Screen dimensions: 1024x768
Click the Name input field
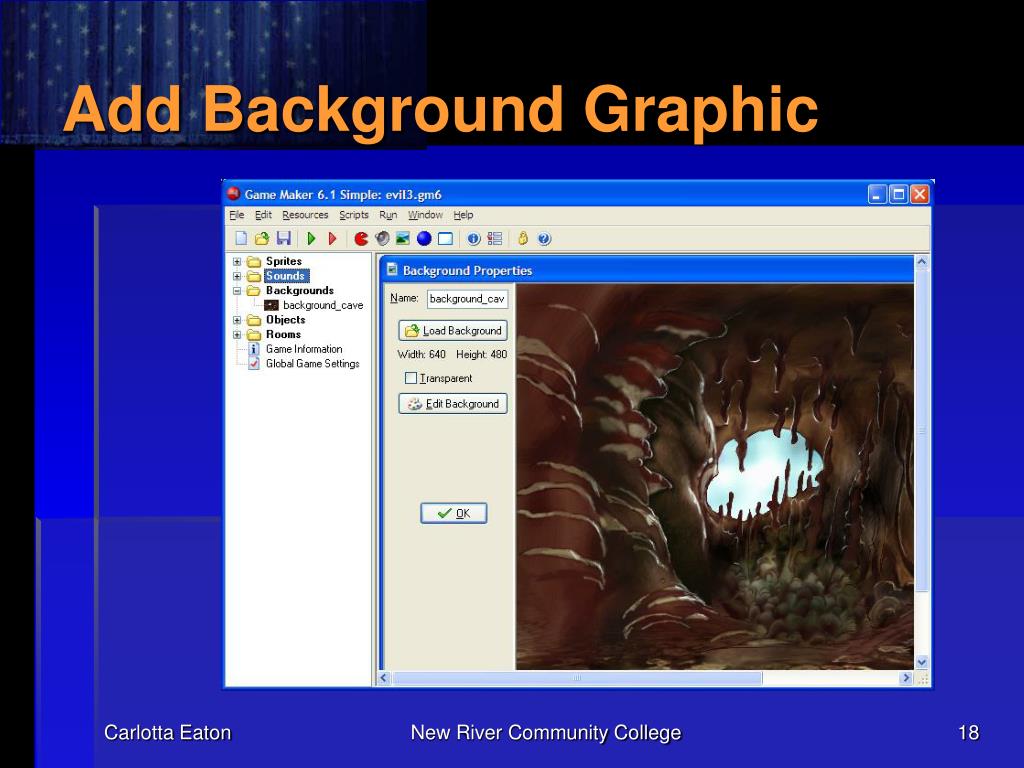coord(467,298)
